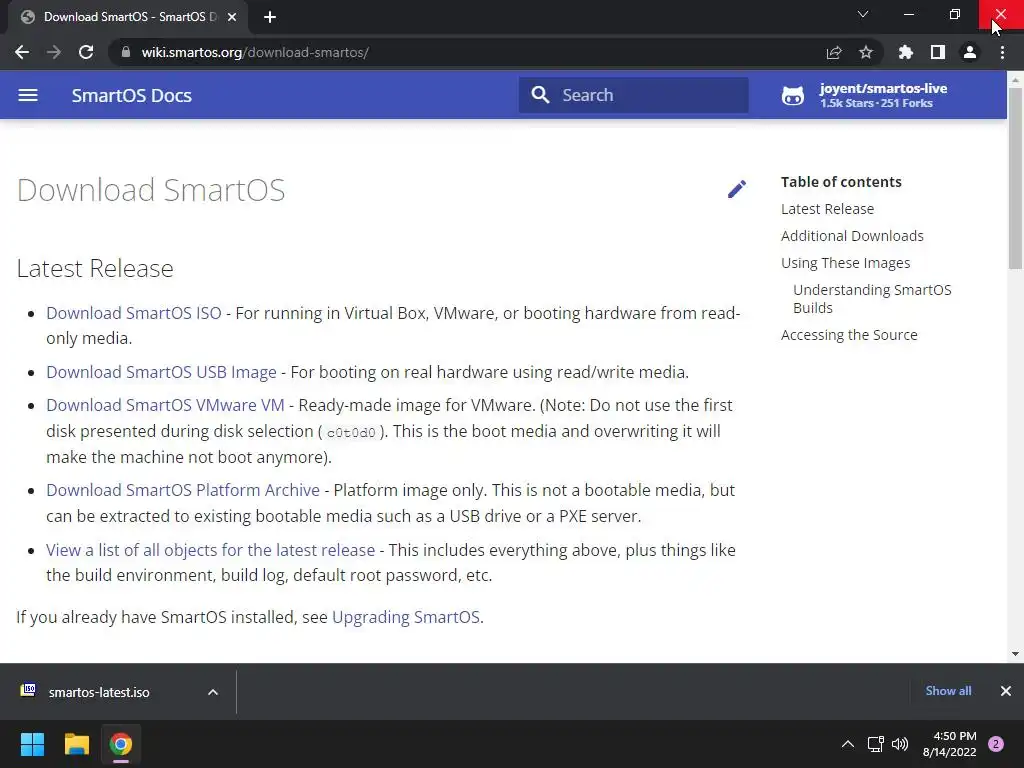This screenshot has height=768, width=1024.
Task: Jump to Using These Images in contents
Action: coord(846,263)
